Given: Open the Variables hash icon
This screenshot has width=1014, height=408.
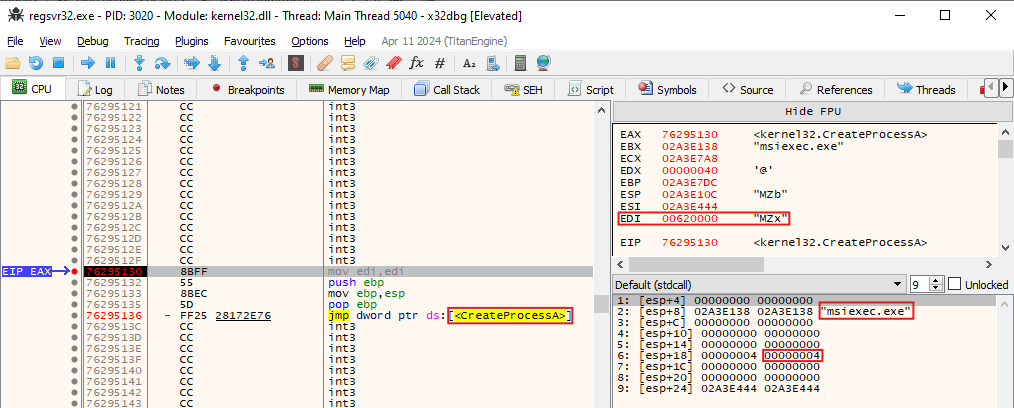Looking at the screenshot, I should pos(440,63).
